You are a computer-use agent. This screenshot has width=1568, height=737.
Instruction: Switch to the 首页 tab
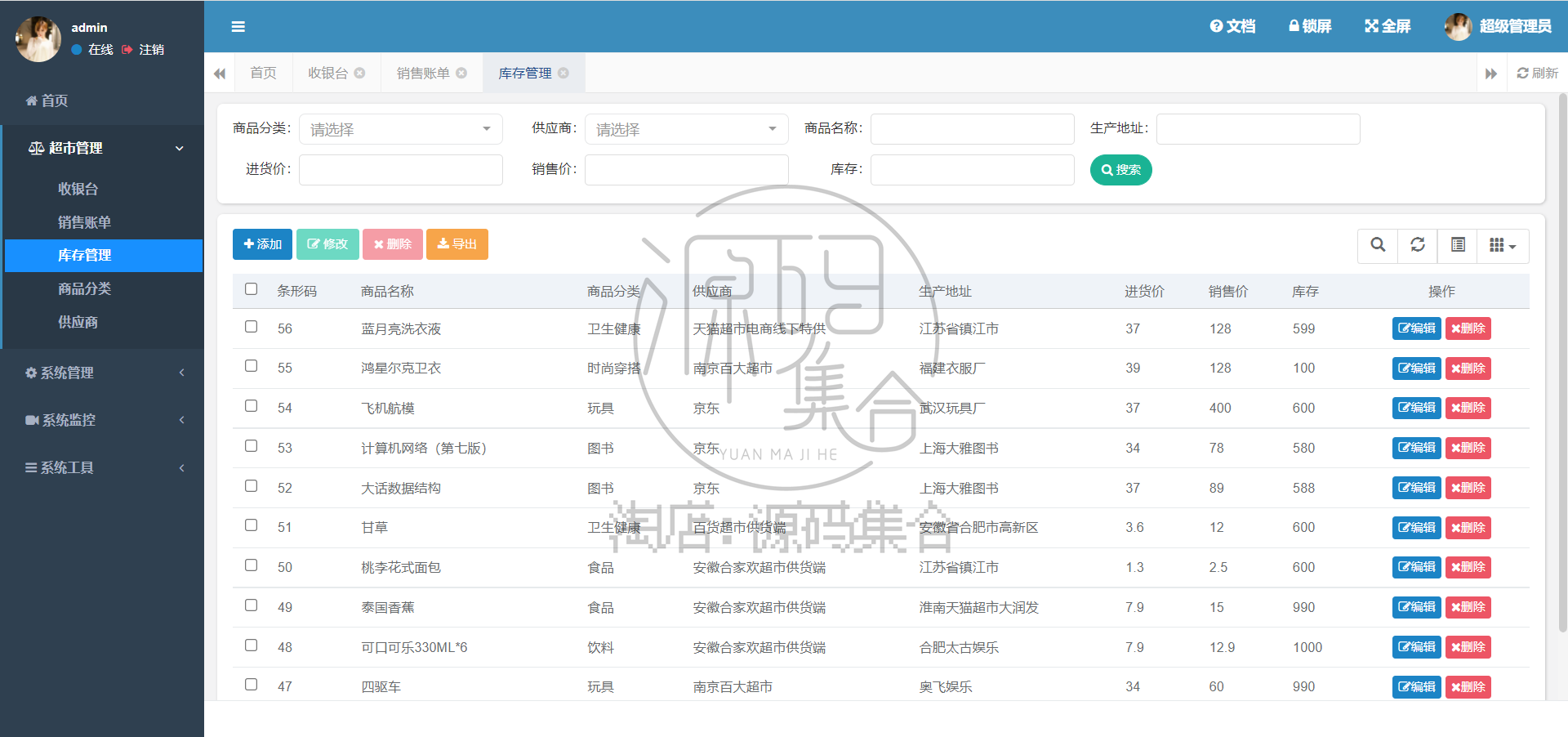263,73
